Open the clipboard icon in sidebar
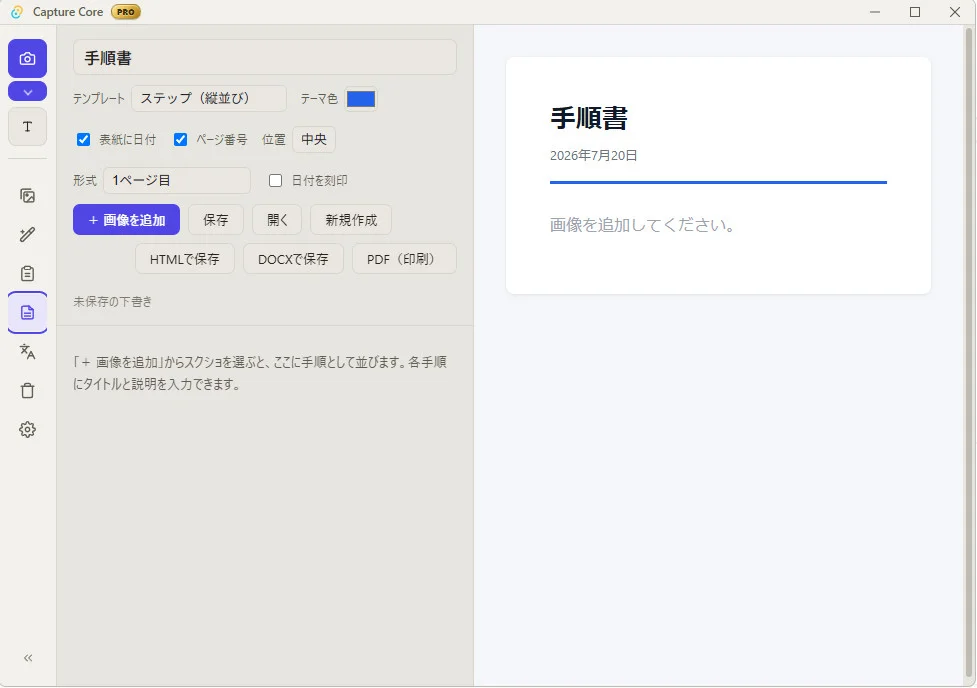Image resolution: width=977 pixels, height=688 pixels. [27, 274]
